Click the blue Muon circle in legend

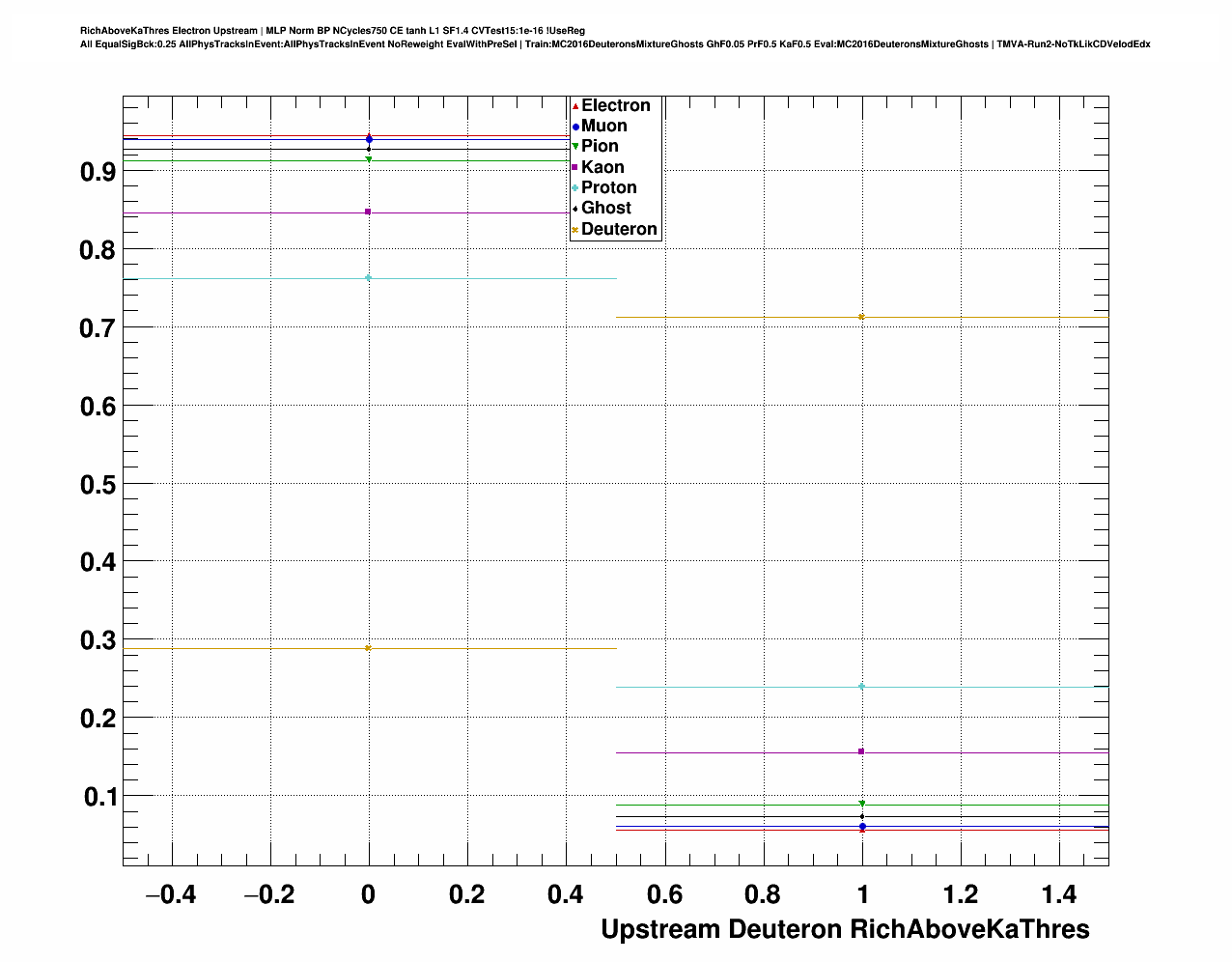575,127
